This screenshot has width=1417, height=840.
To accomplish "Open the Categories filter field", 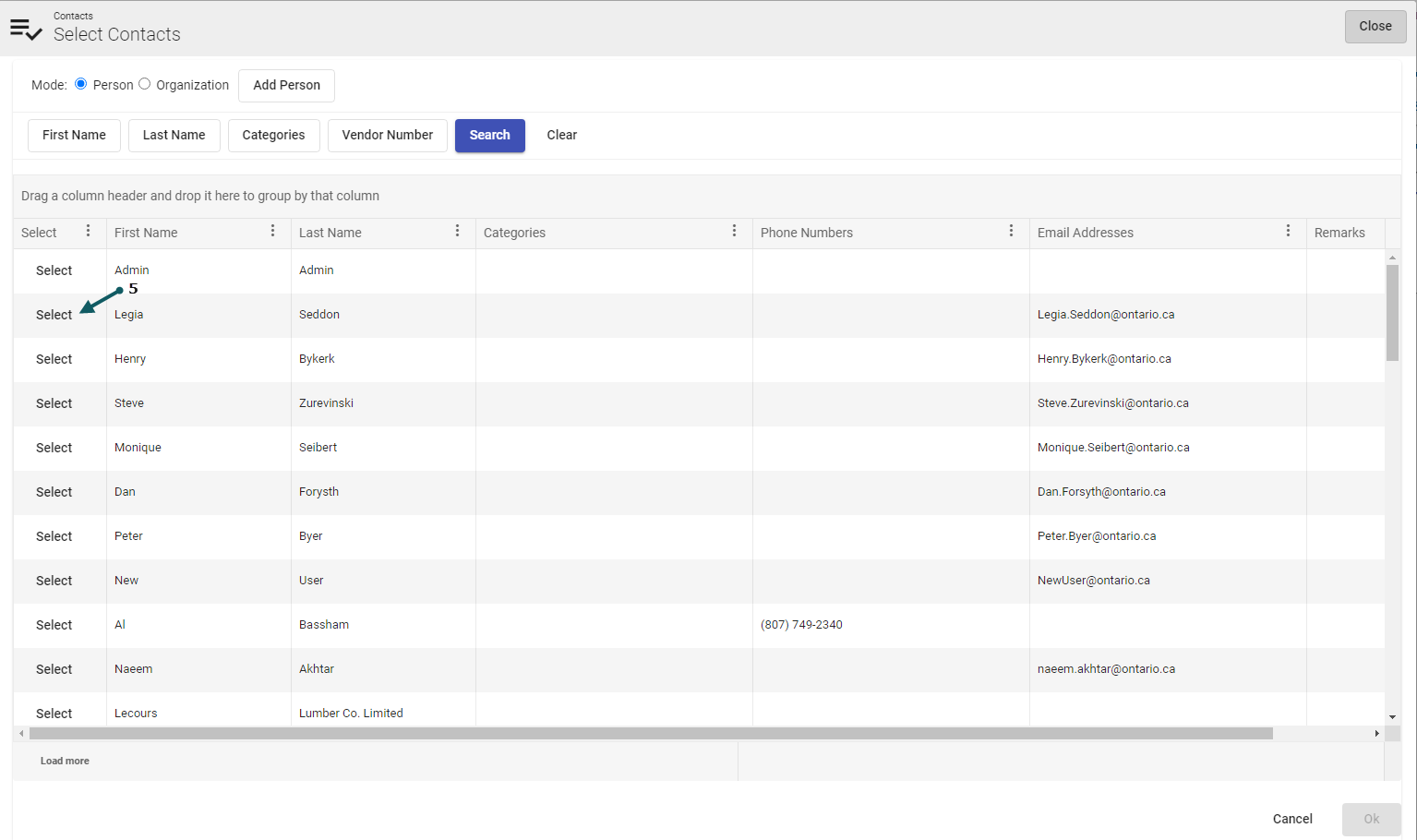I will 273,135.
